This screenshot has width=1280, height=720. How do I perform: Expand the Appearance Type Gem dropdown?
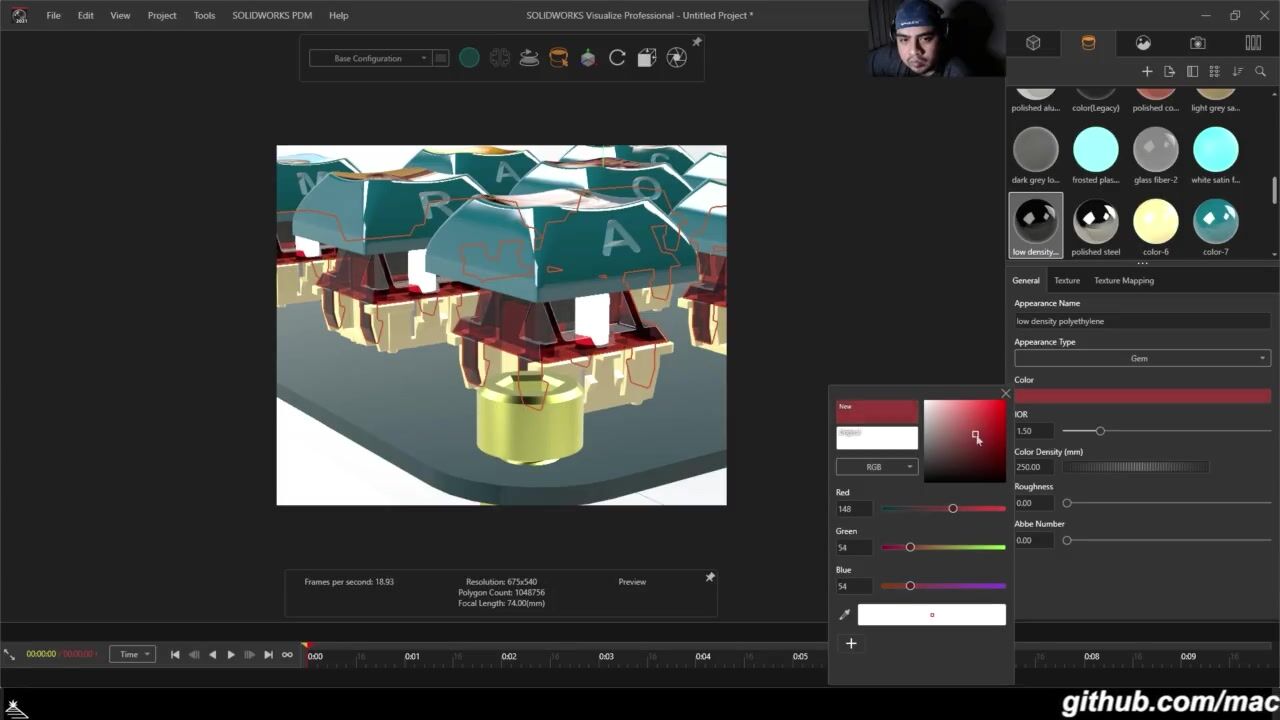click(1142, 358)
